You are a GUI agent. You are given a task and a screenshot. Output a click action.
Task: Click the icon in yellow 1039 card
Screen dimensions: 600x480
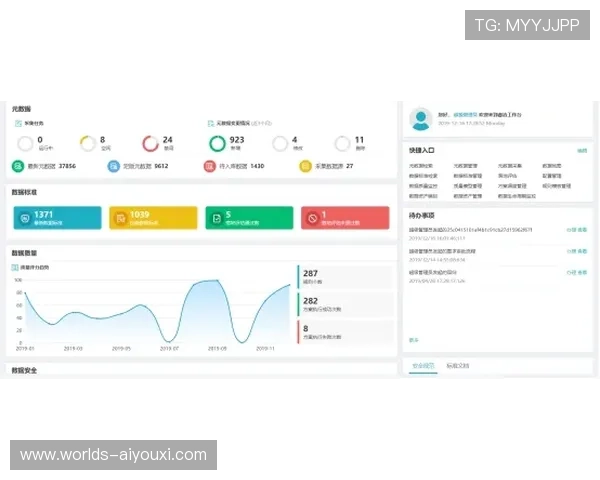[x=120, y=217]
